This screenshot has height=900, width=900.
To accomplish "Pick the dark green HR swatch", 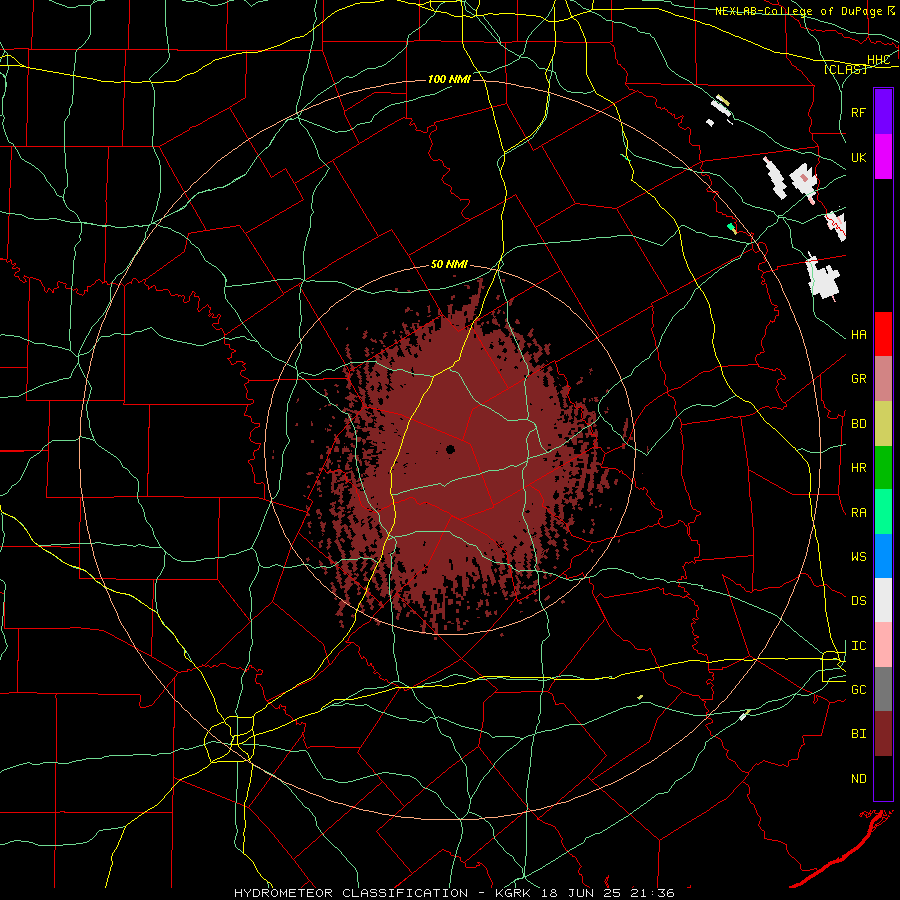I will pyautogui.click(x=883, y=468).
